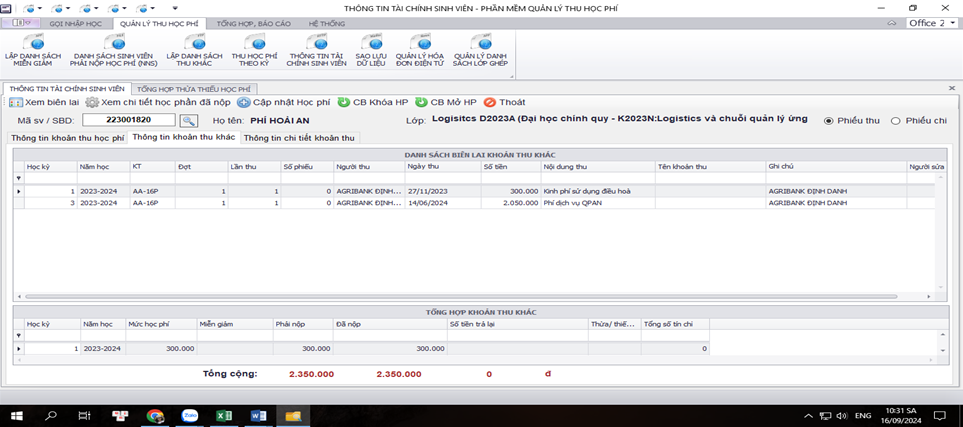Screen dimensions: 963x427
Task: Expand the row for học kỳ 3
Action: tap(18, 203)
